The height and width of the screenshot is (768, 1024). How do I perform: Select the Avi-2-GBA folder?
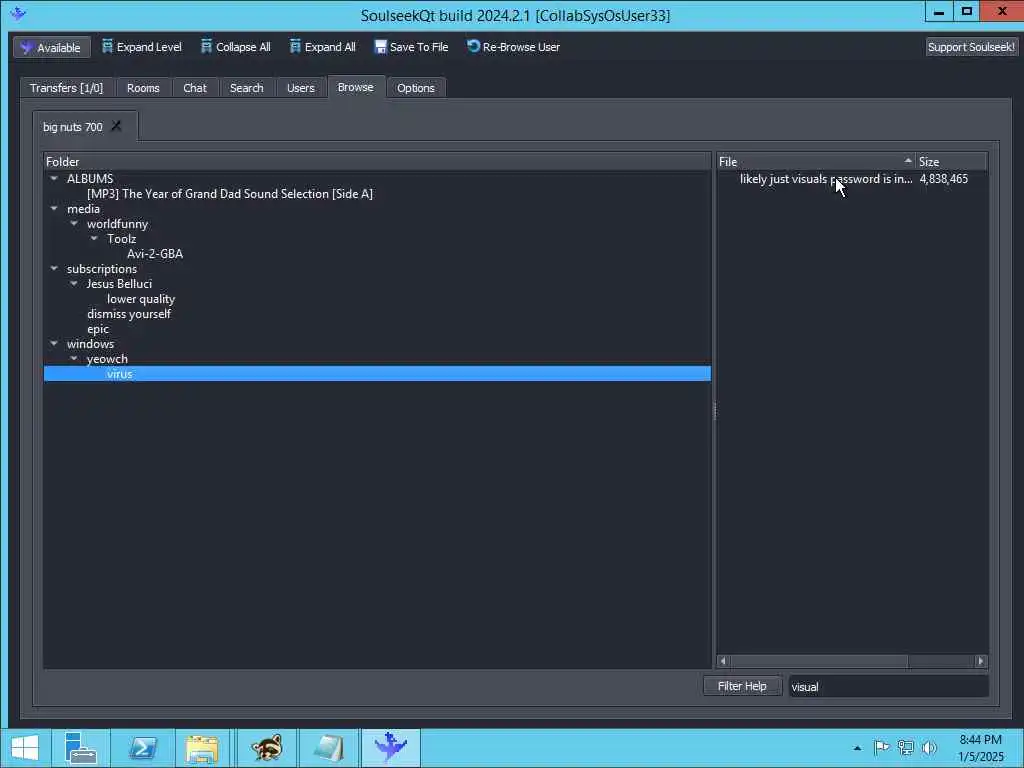155,253
